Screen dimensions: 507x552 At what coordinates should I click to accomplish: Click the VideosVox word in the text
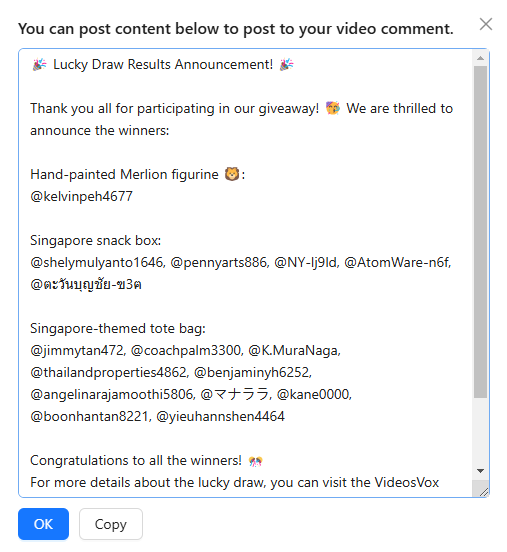click(x=407, y=482)
